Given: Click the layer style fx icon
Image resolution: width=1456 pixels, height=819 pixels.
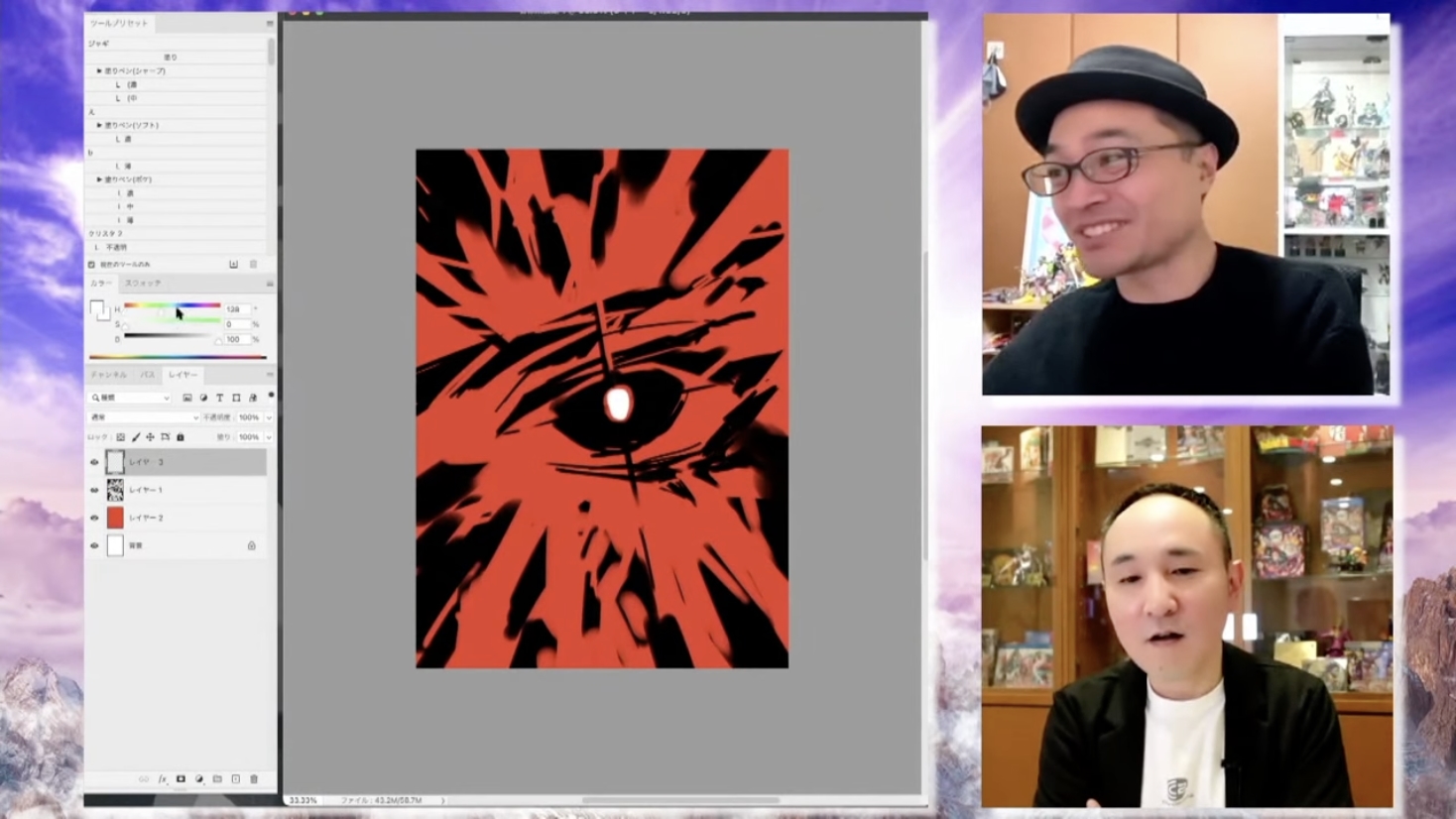Looking at the screenshot, I should [x=163, y=779].
